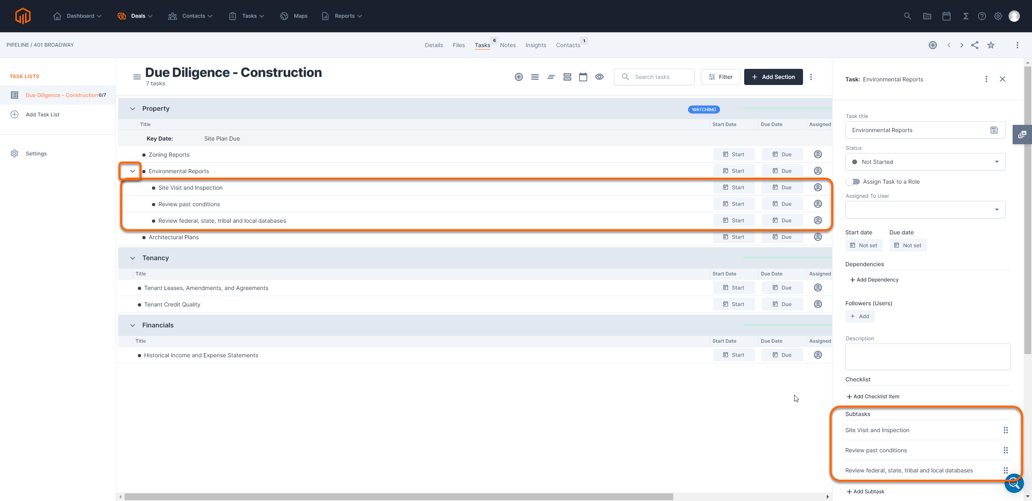Open the gear settings icon in top bar
Viewport: 1032px width, 501px height.
[x=998, y=16]
